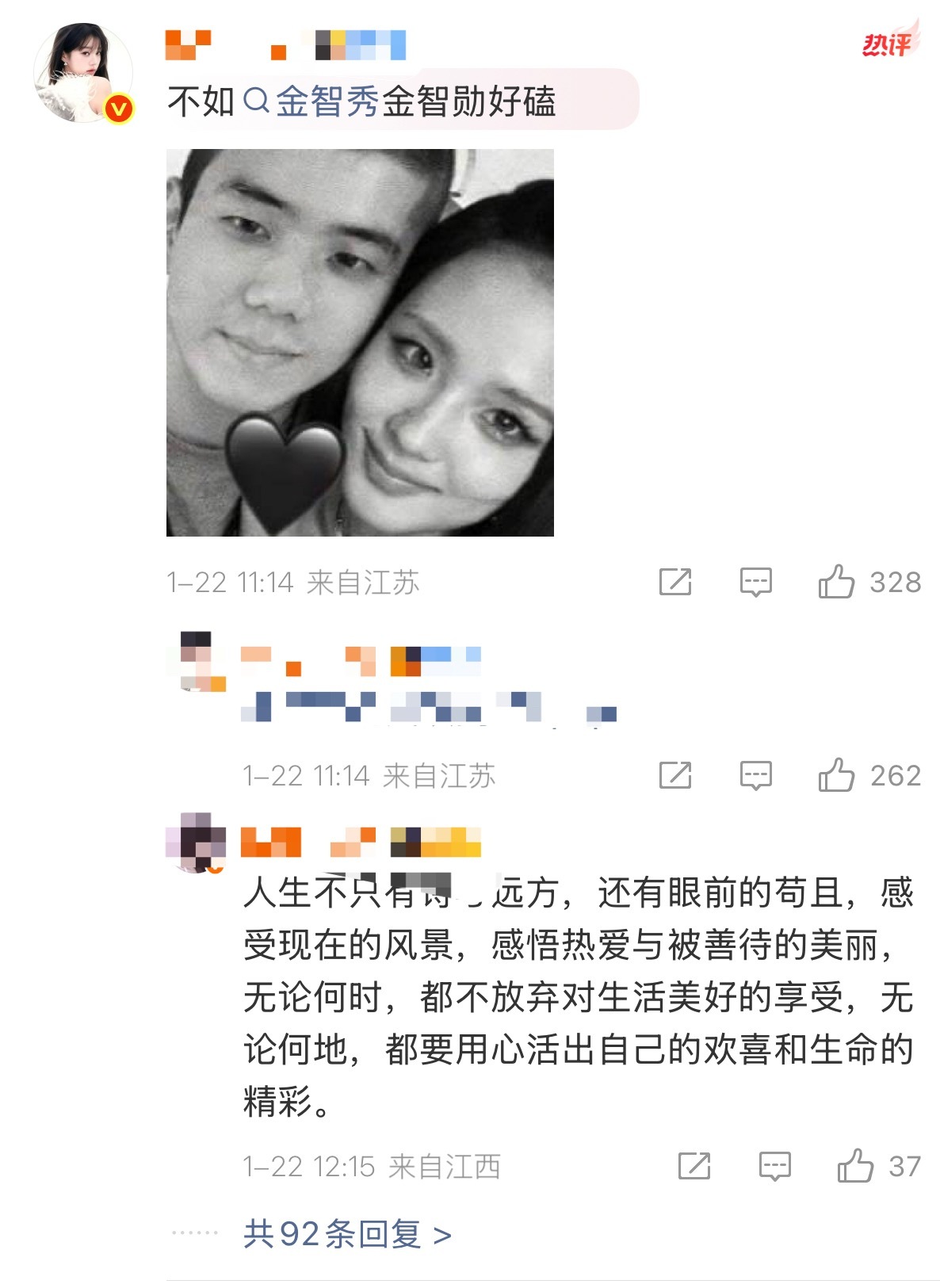Expand all 92 replies

click(x=347, y=1234)
